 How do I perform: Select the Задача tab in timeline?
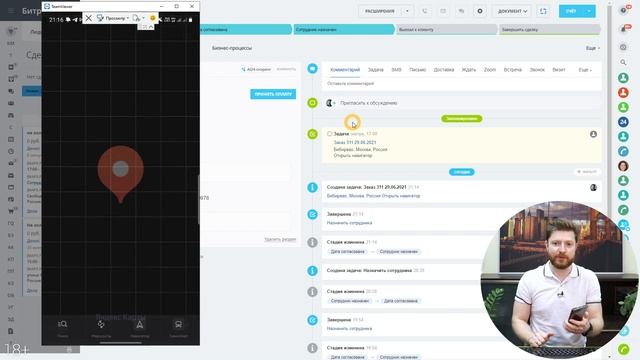[376, 70]
